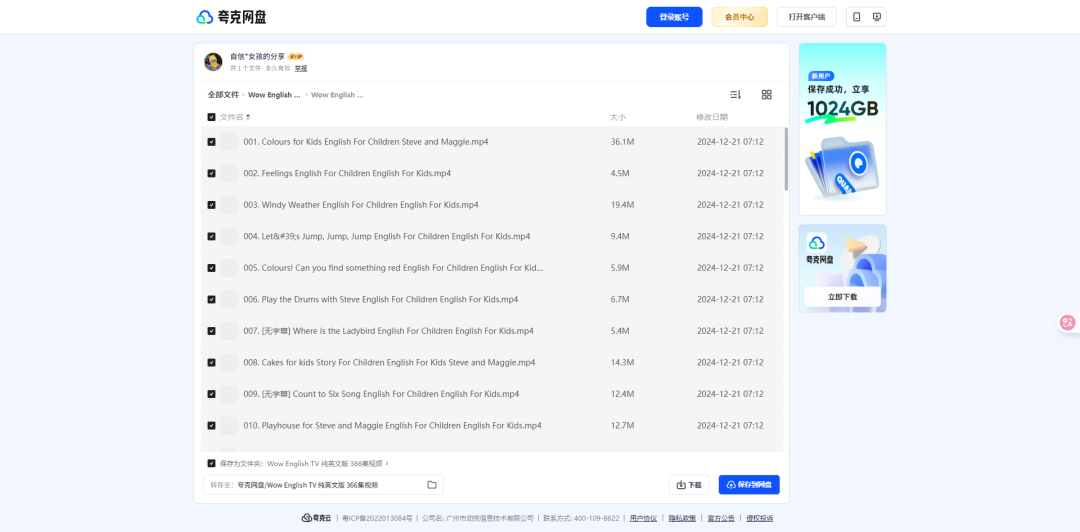Screen dimensions: 1080x532
Task: Uncheck 005. Colours! Can you find file
Action: (211, 268)
